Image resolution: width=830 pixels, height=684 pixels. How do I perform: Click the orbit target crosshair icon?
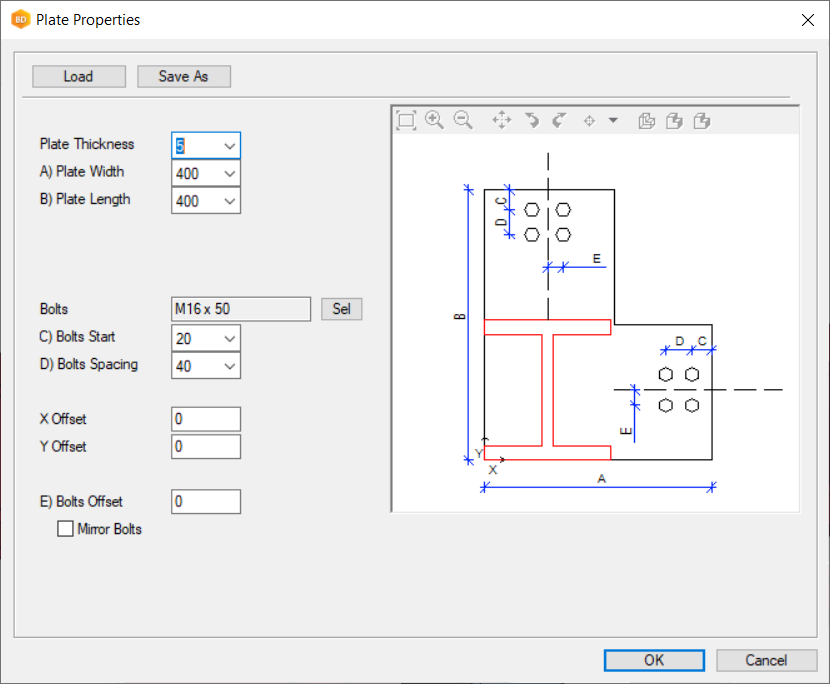[x=589, y=121]
